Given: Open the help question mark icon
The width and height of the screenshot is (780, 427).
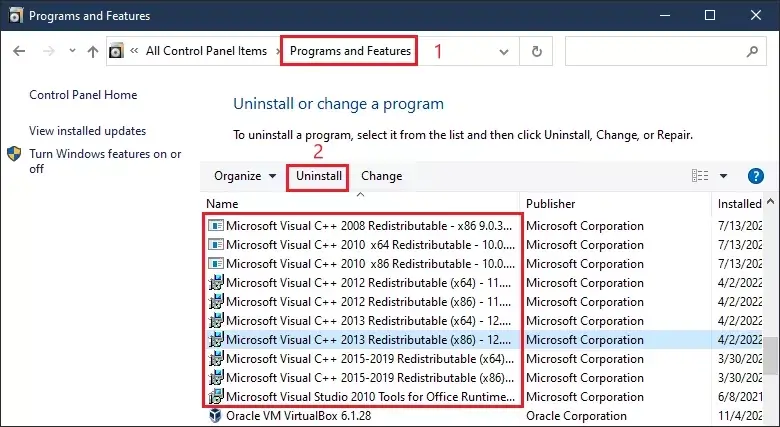Looking at the screenshot, I should pos(755,176).
